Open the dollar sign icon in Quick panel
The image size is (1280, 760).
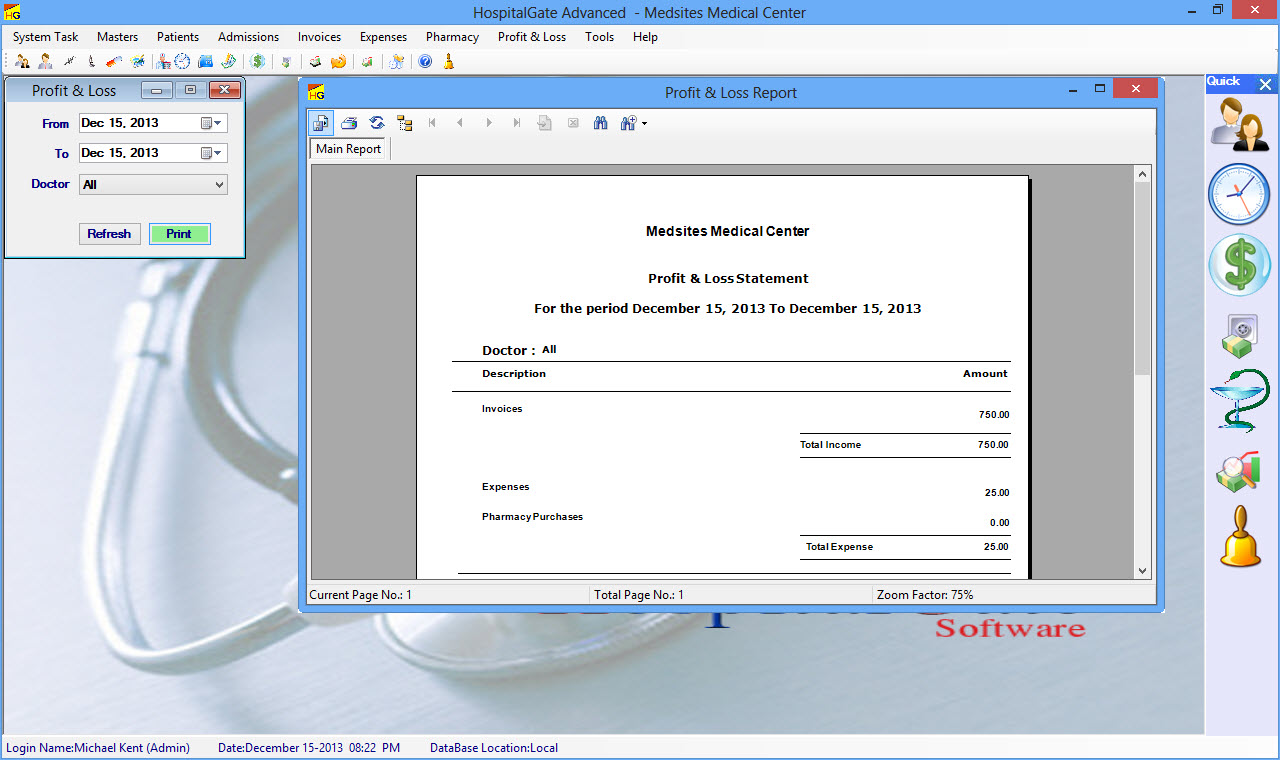(1239, 265)
